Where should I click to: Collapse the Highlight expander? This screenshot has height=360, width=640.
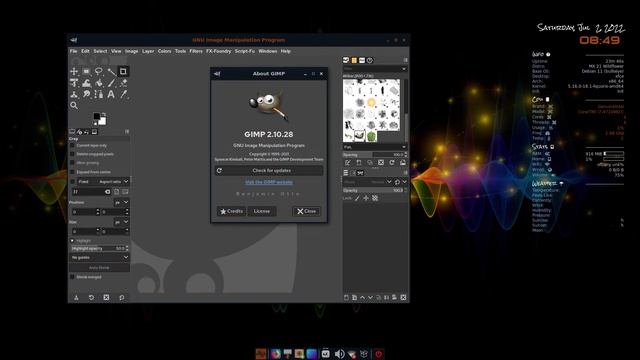pos(72,241)
